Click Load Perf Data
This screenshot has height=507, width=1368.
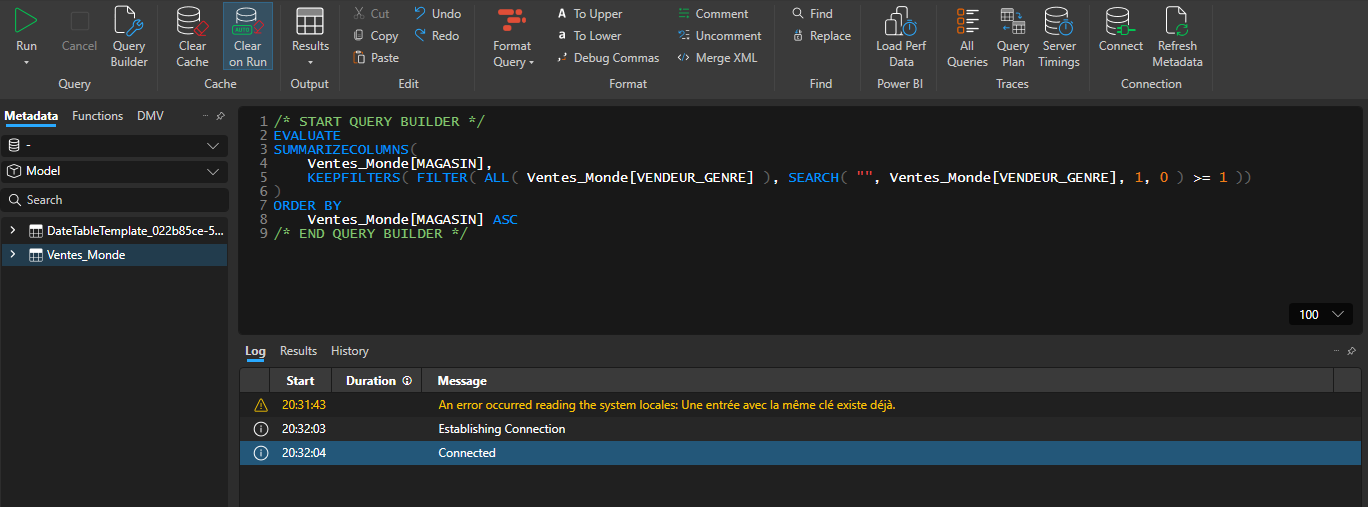click(x=901, y=37)
